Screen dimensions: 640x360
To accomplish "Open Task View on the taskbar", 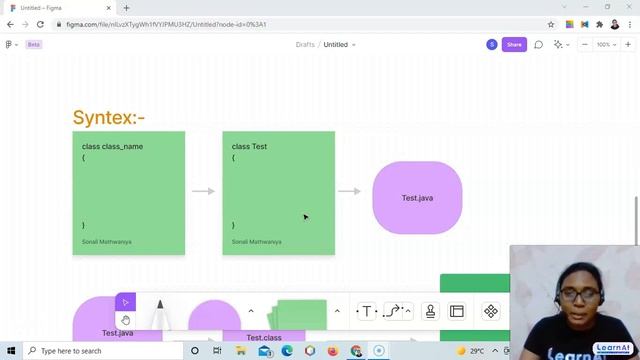I will point(217,351).
